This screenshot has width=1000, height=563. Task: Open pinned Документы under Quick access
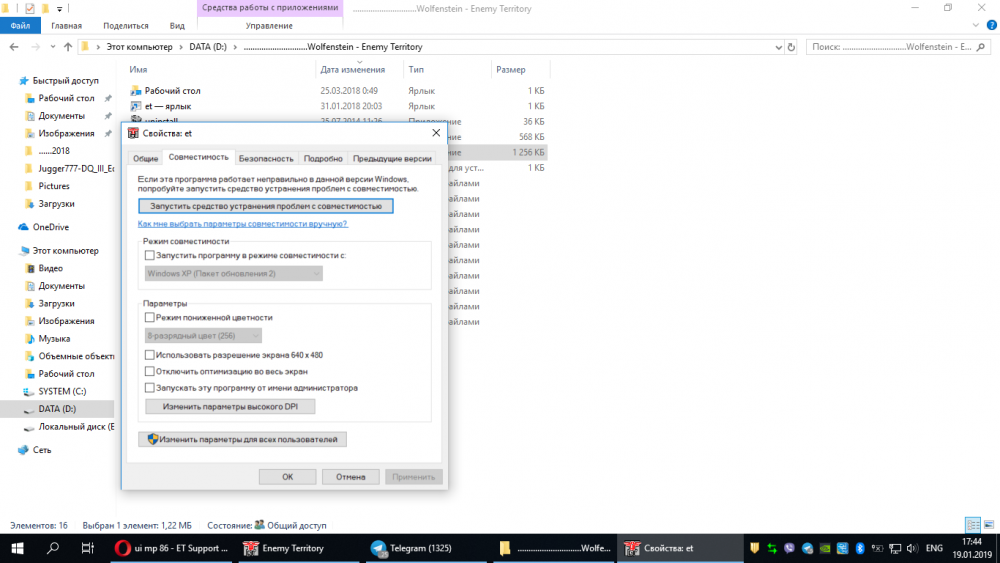[x=61, y=115]
